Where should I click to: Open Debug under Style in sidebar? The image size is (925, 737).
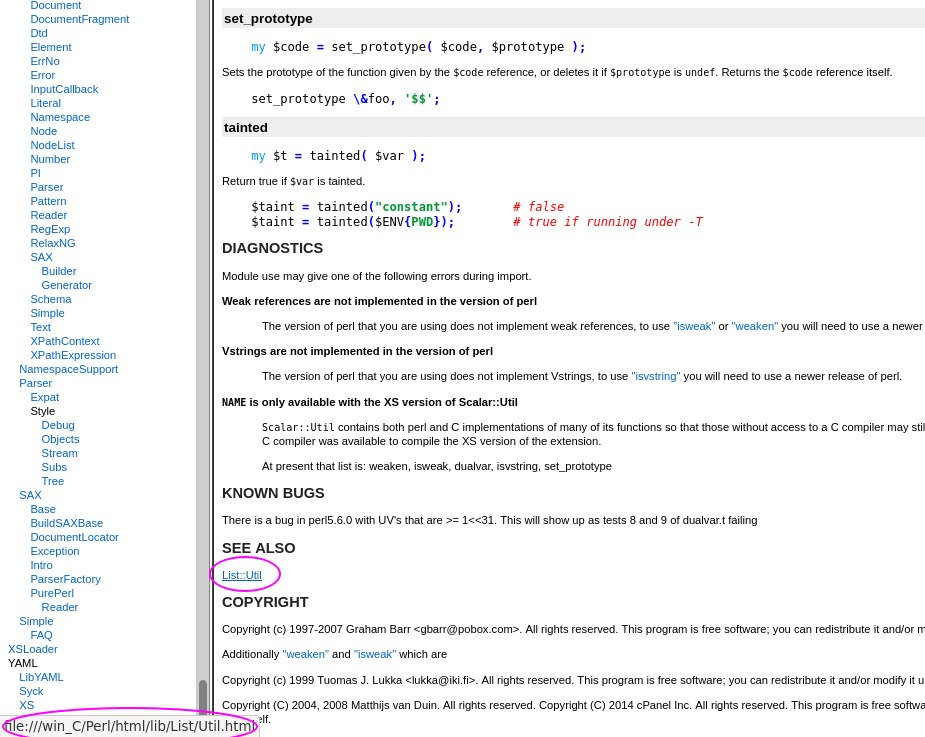(58, 425)
